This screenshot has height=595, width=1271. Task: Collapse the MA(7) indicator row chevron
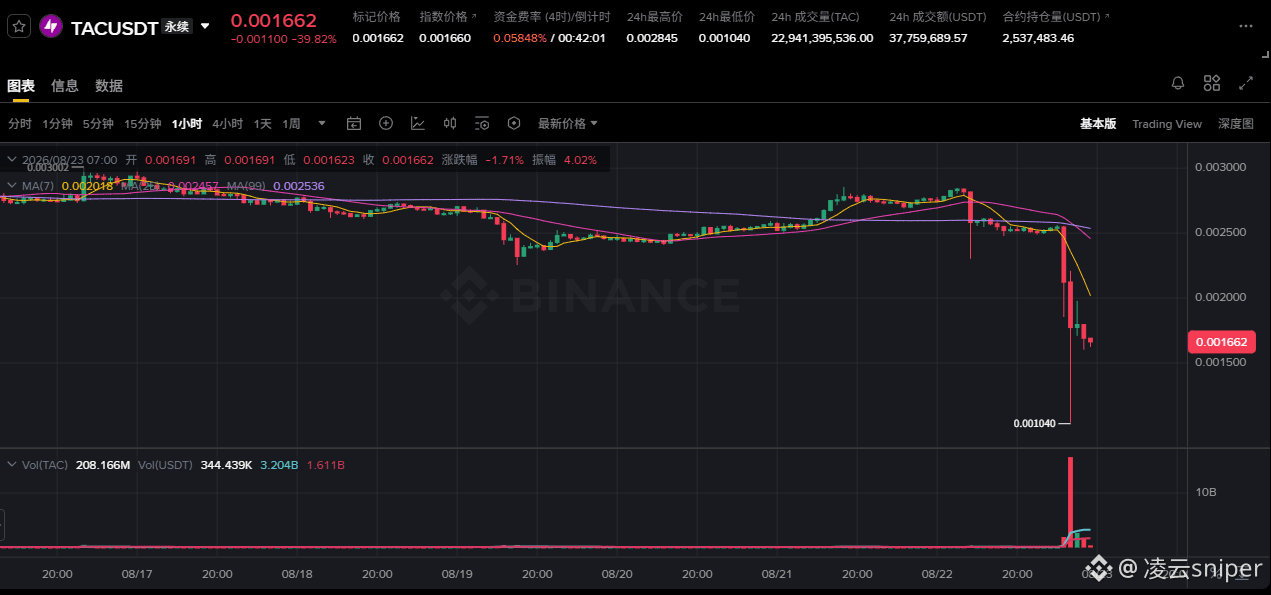(x=10, y=186)
